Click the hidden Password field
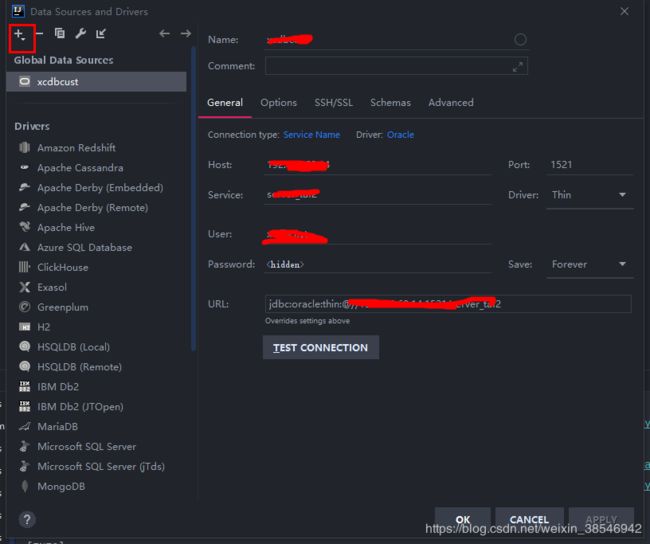The image size is (650, 544). click(x=377, y=264)
